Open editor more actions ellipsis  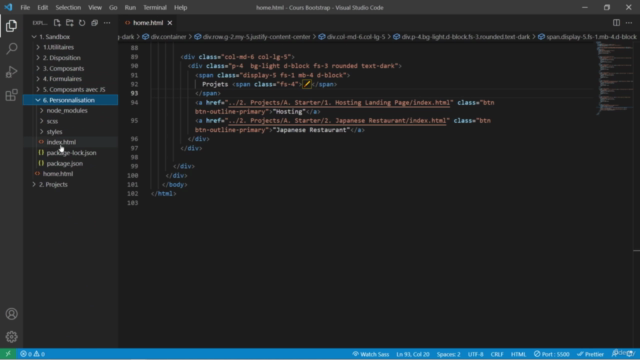pyautogui.click(x=629, y=23)
